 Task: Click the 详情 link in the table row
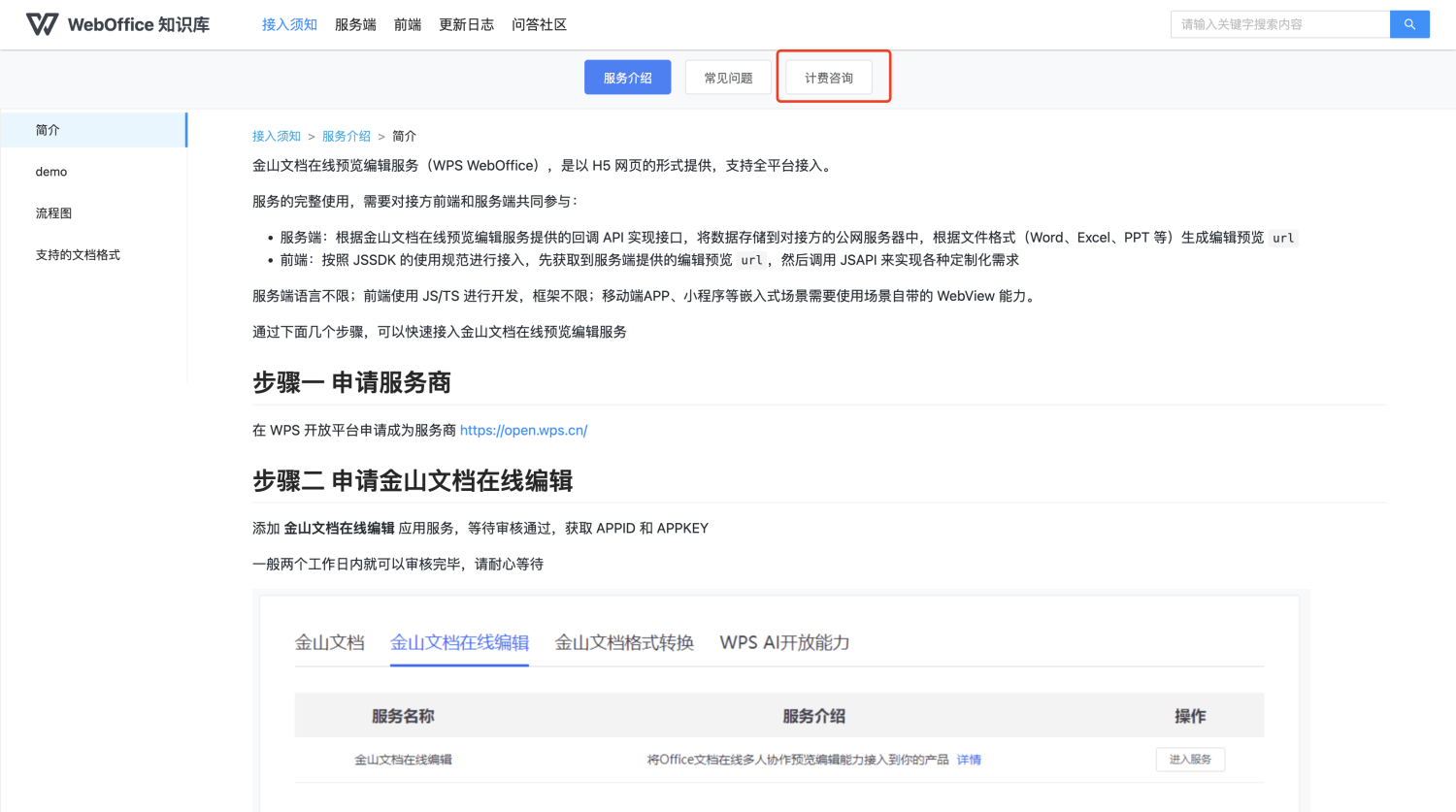pos(969,760)
